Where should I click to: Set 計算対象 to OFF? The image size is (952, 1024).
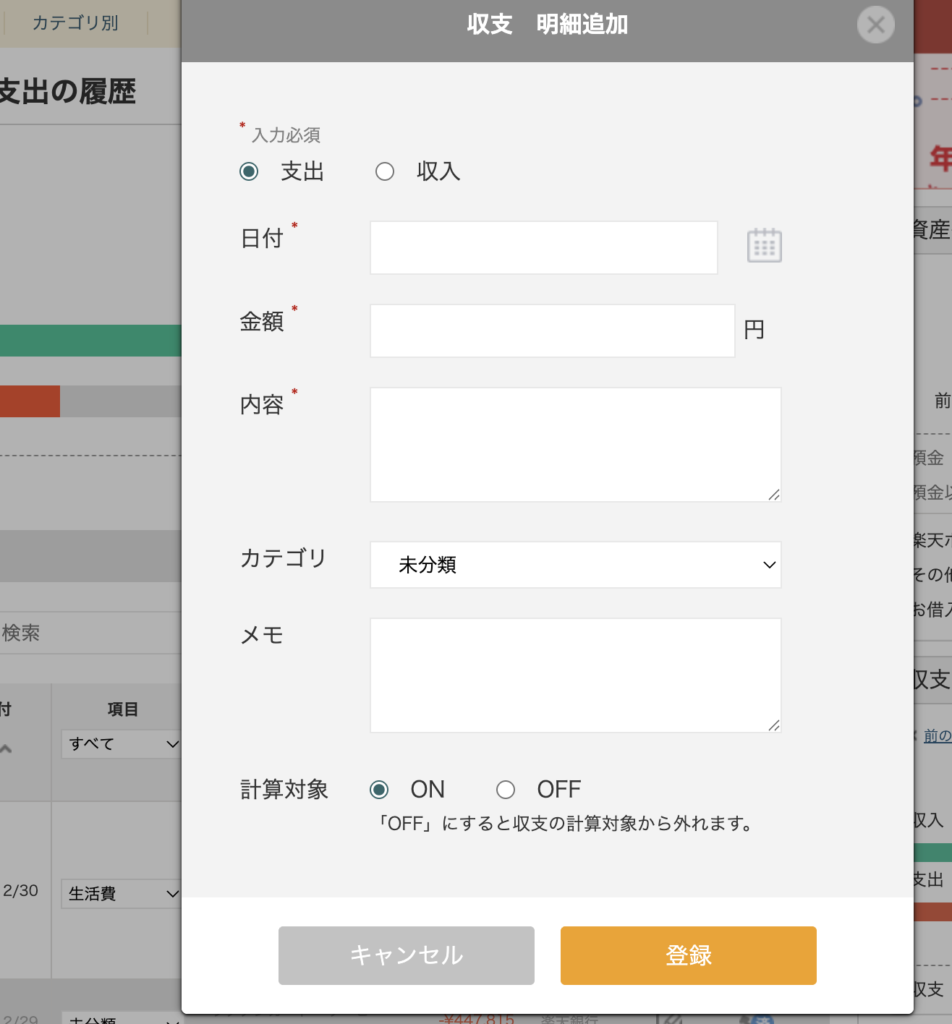click(x=506, y=790)
